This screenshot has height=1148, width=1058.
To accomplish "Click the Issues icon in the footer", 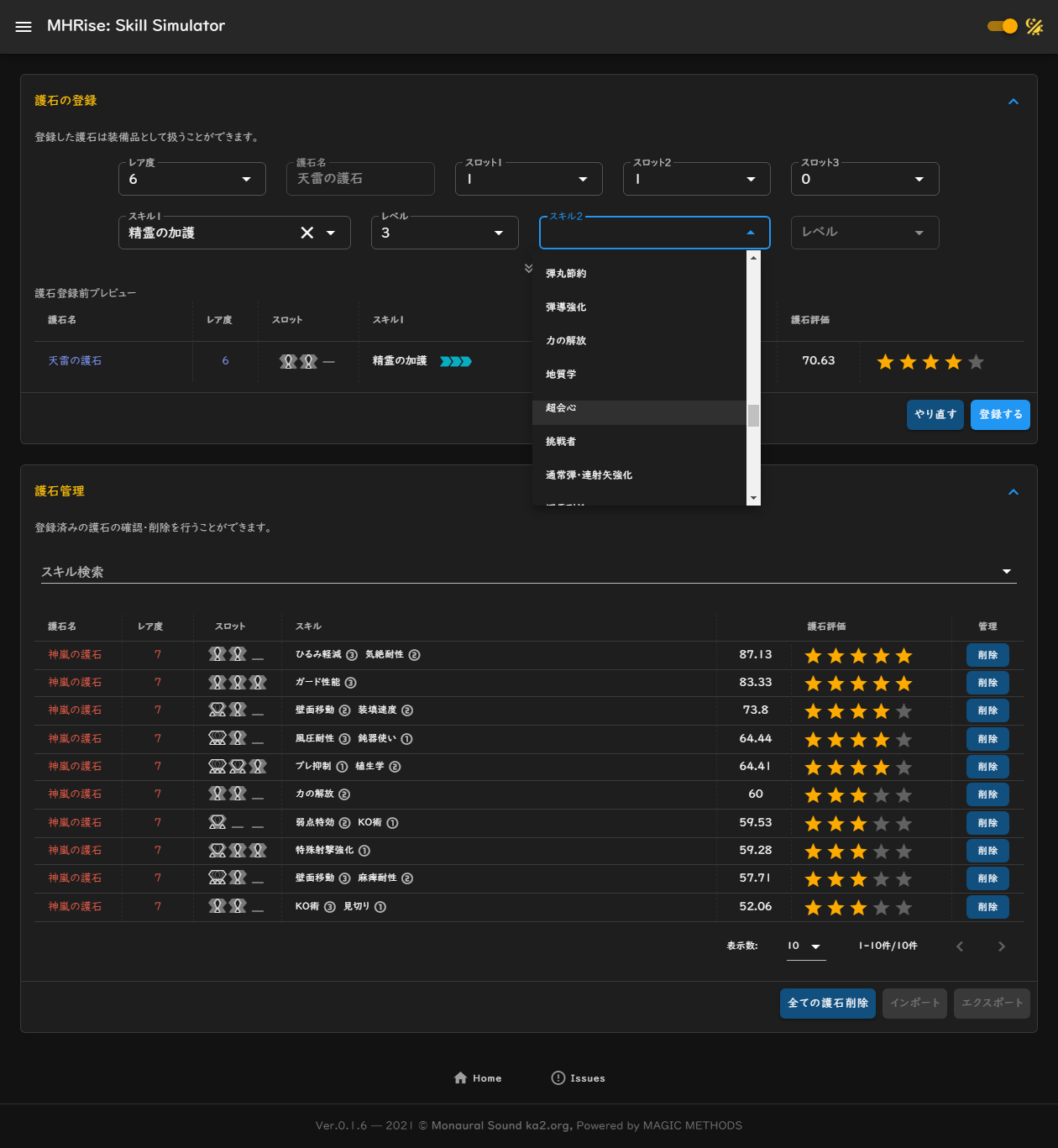I will pyautogui.click(x=557, y=1077).
